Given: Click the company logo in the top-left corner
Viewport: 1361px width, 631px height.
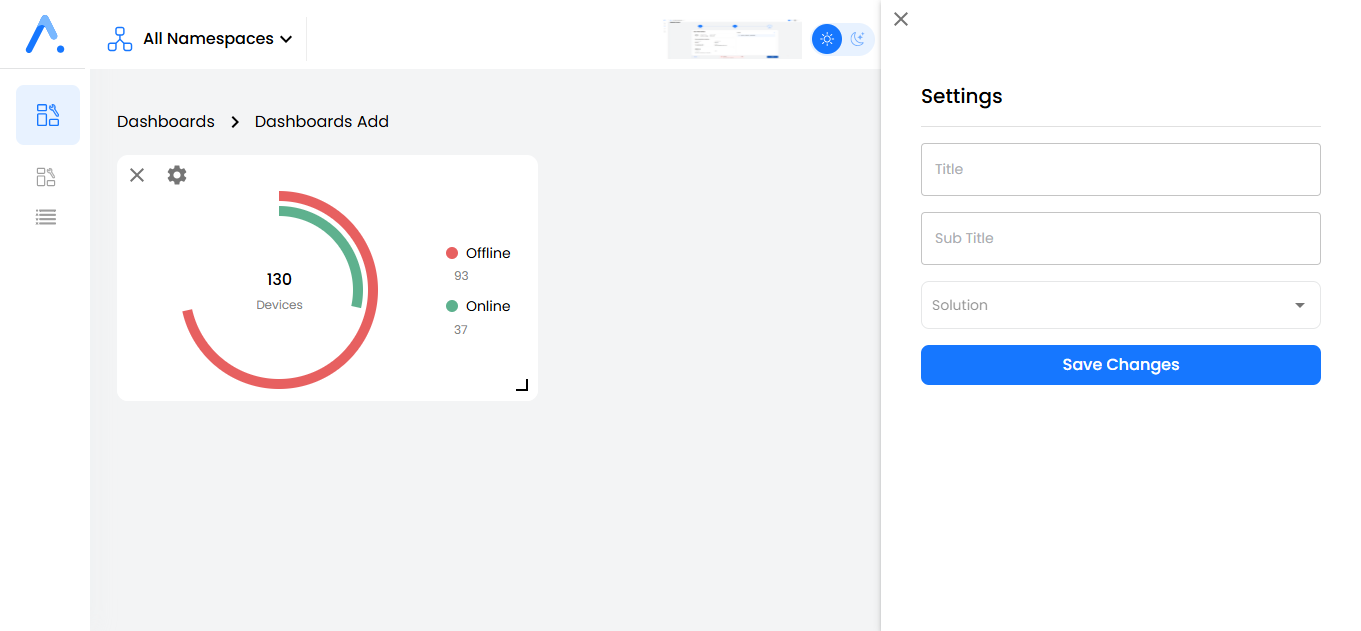Looking at the screenshot, I should (x=43, y=33).
